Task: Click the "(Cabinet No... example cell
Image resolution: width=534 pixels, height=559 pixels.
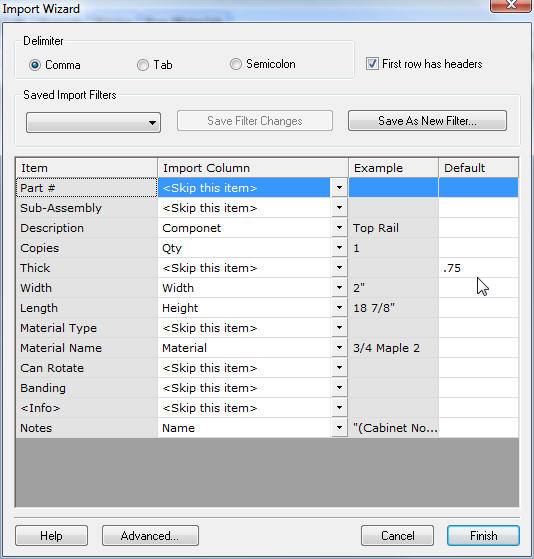Action: point(394,427)
